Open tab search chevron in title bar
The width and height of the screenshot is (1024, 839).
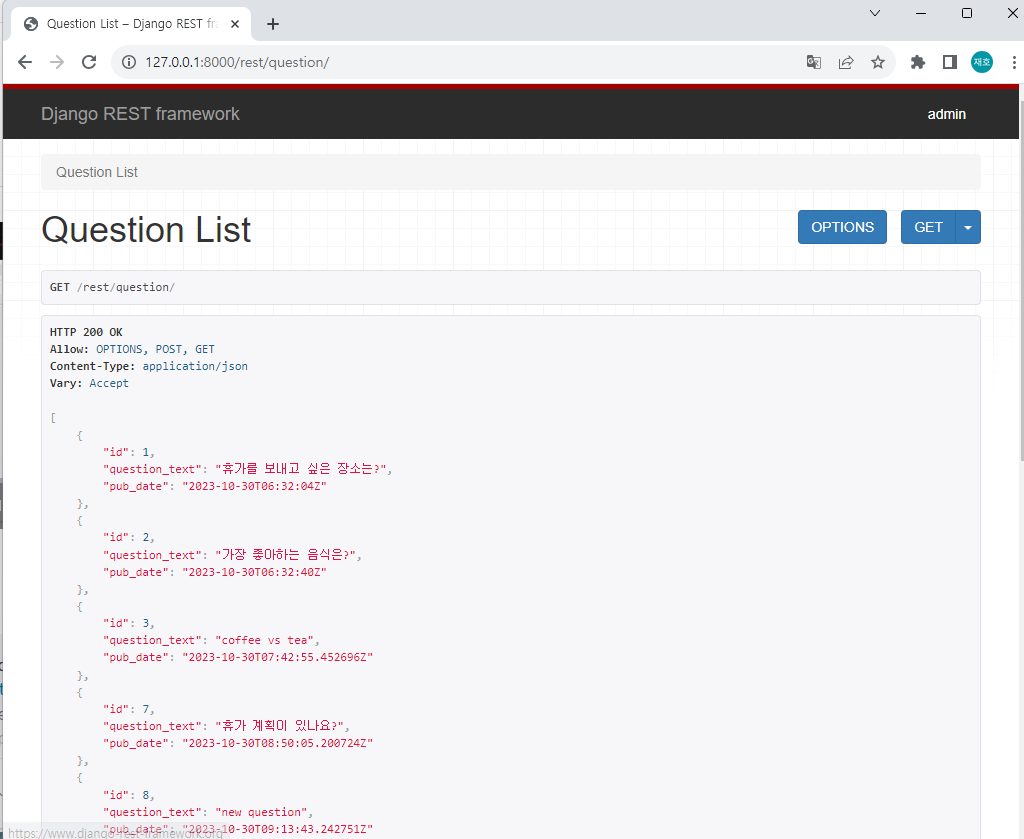(x=875, y=13)
